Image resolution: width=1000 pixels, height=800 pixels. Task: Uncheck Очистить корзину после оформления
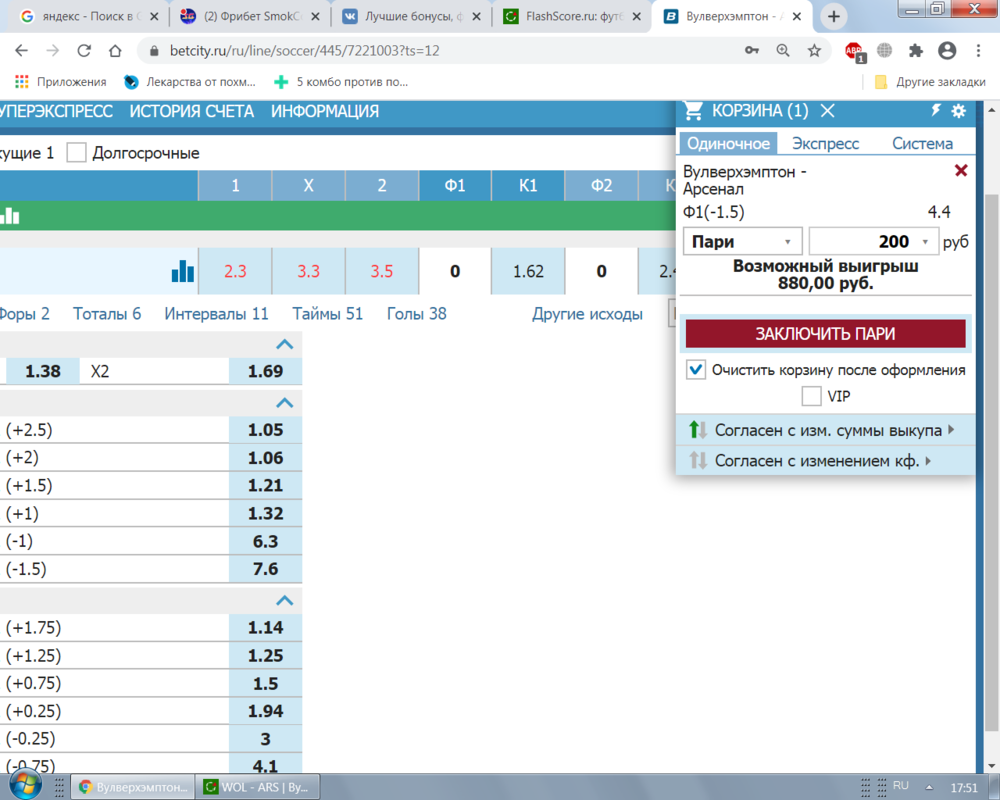click(696, 370)
